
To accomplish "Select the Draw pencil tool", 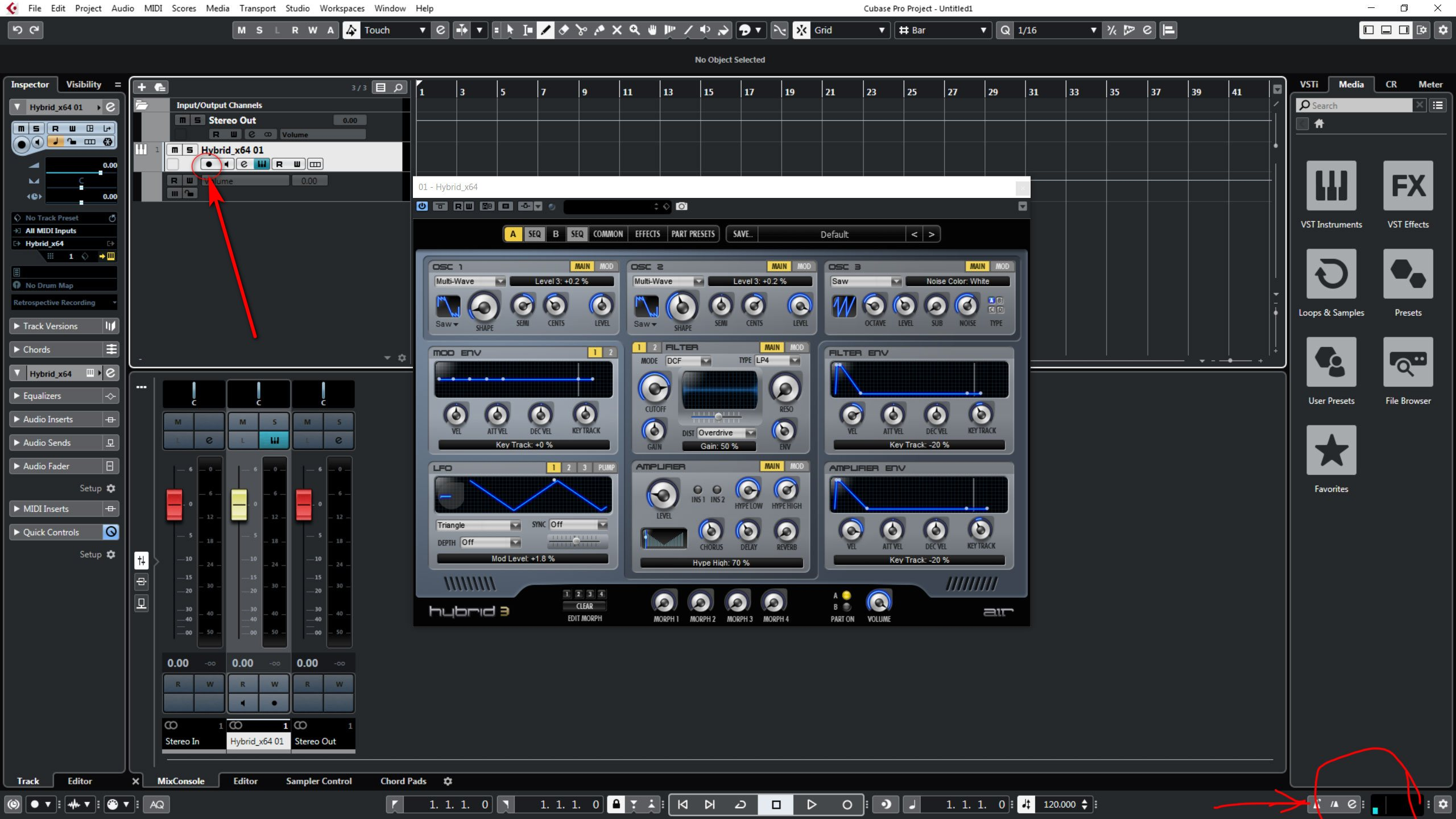I will coord(546,30).
